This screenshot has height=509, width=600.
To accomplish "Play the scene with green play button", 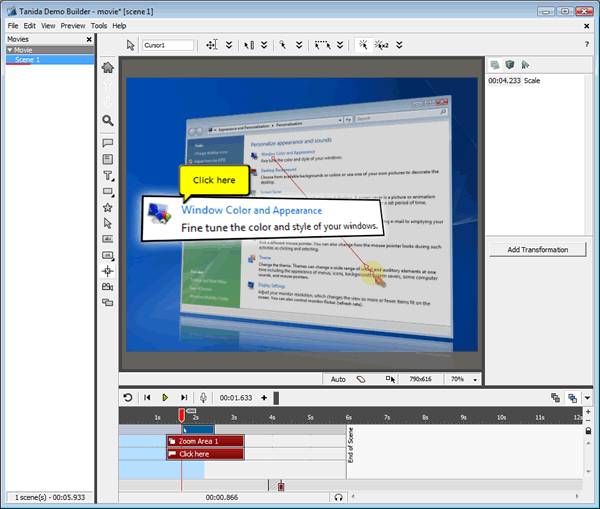I will click(x=165, y=398).
